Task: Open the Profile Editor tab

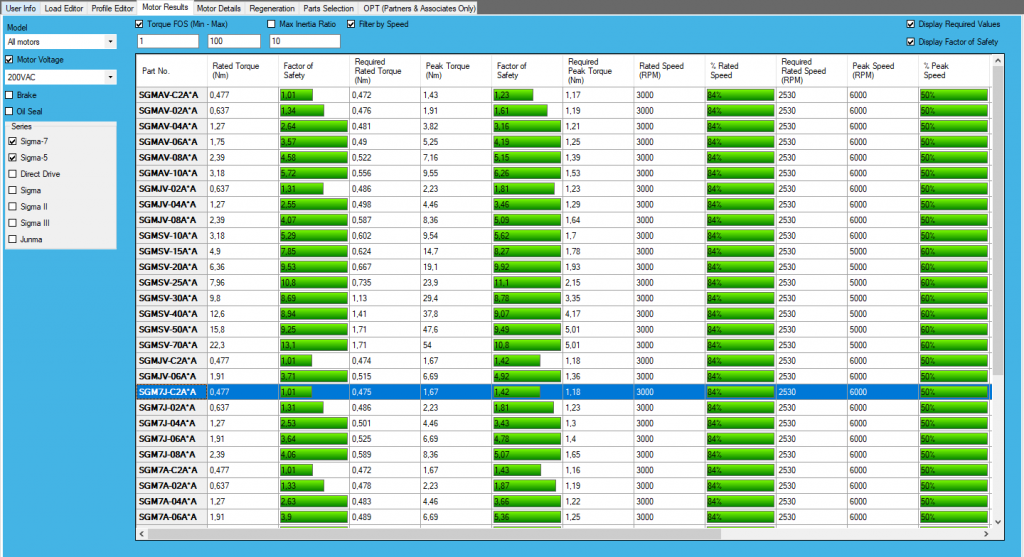Action: (x=112, y=8)
